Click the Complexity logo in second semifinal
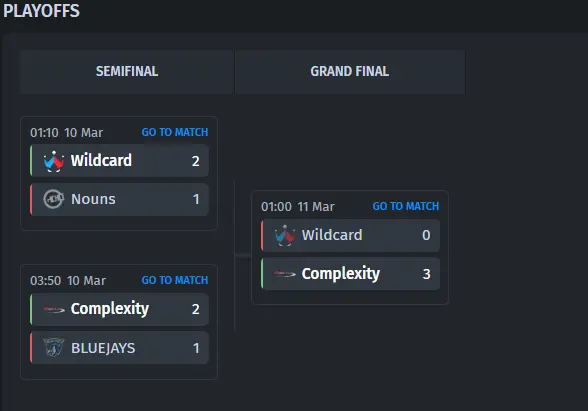 coord(54,309)
